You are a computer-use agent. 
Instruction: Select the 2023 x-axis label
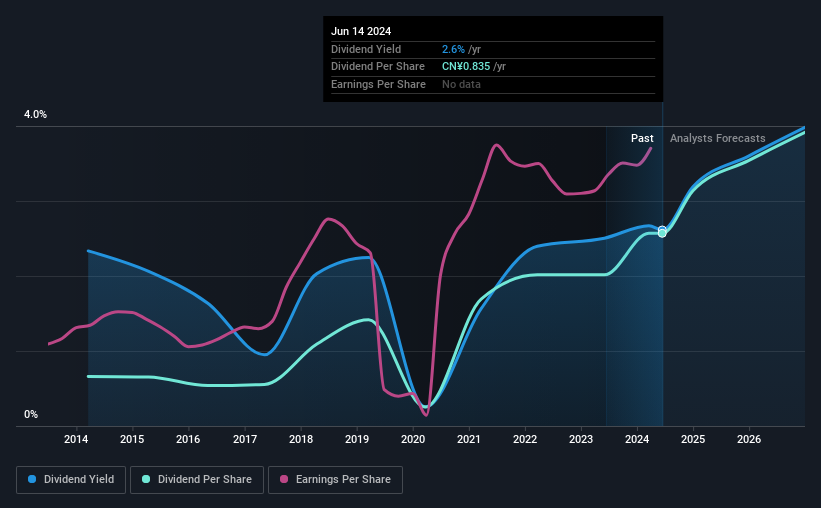(x=581, y=439)
